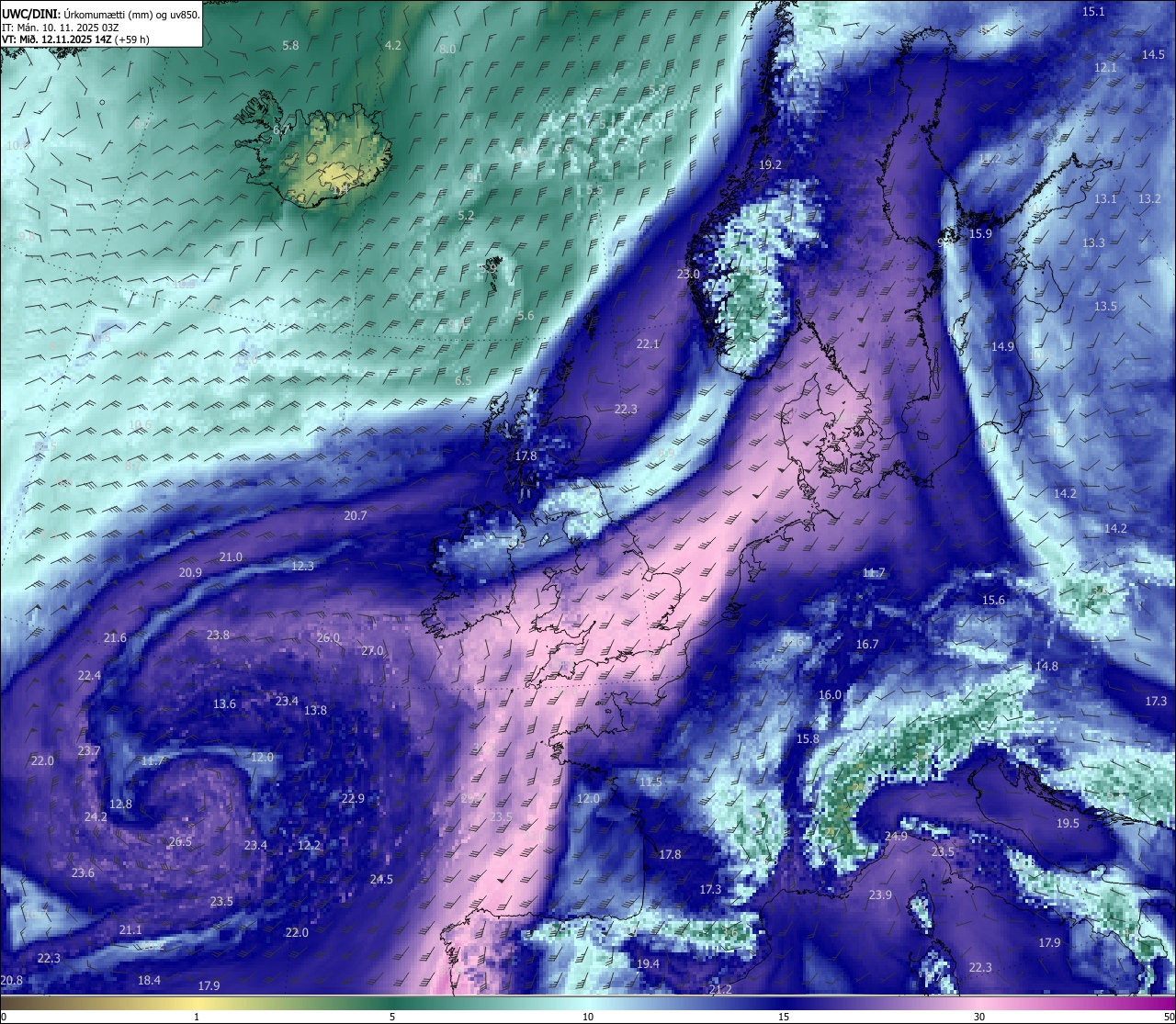Click the 13.8 value label

click(315, 710)
